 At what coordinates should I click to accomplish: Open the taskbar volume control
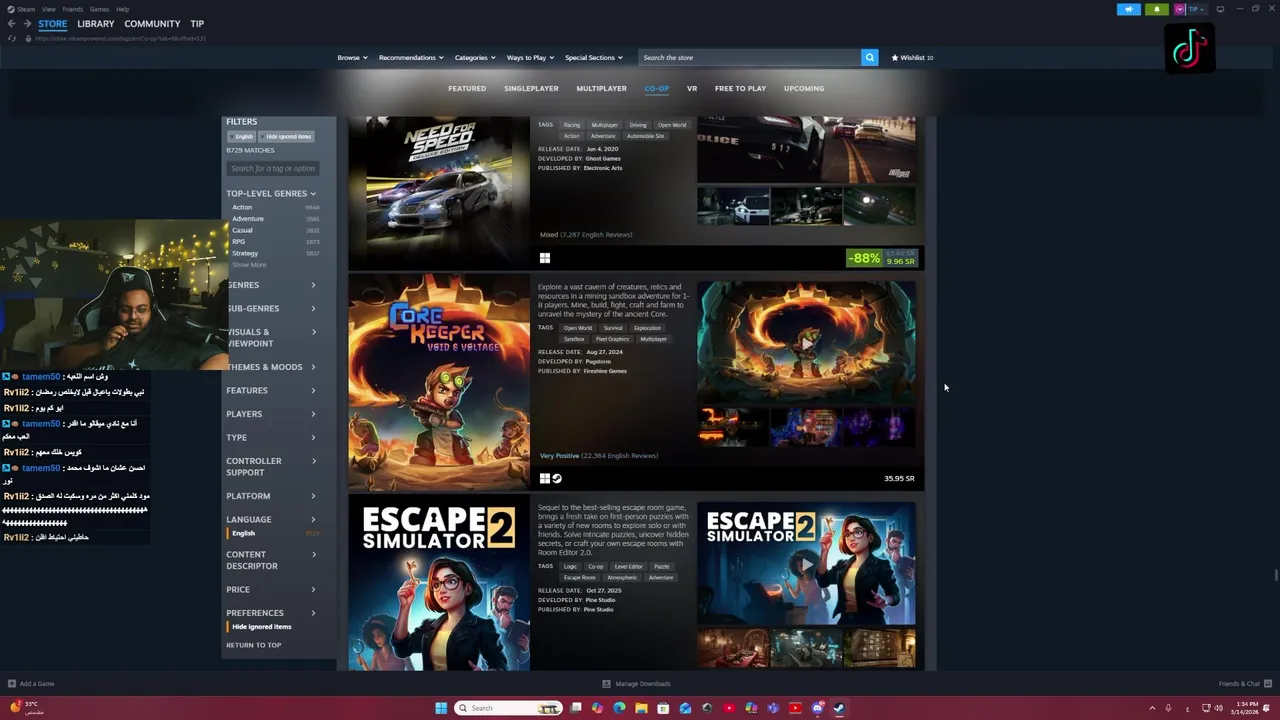pyautogui.click(x=1218, y=708)
